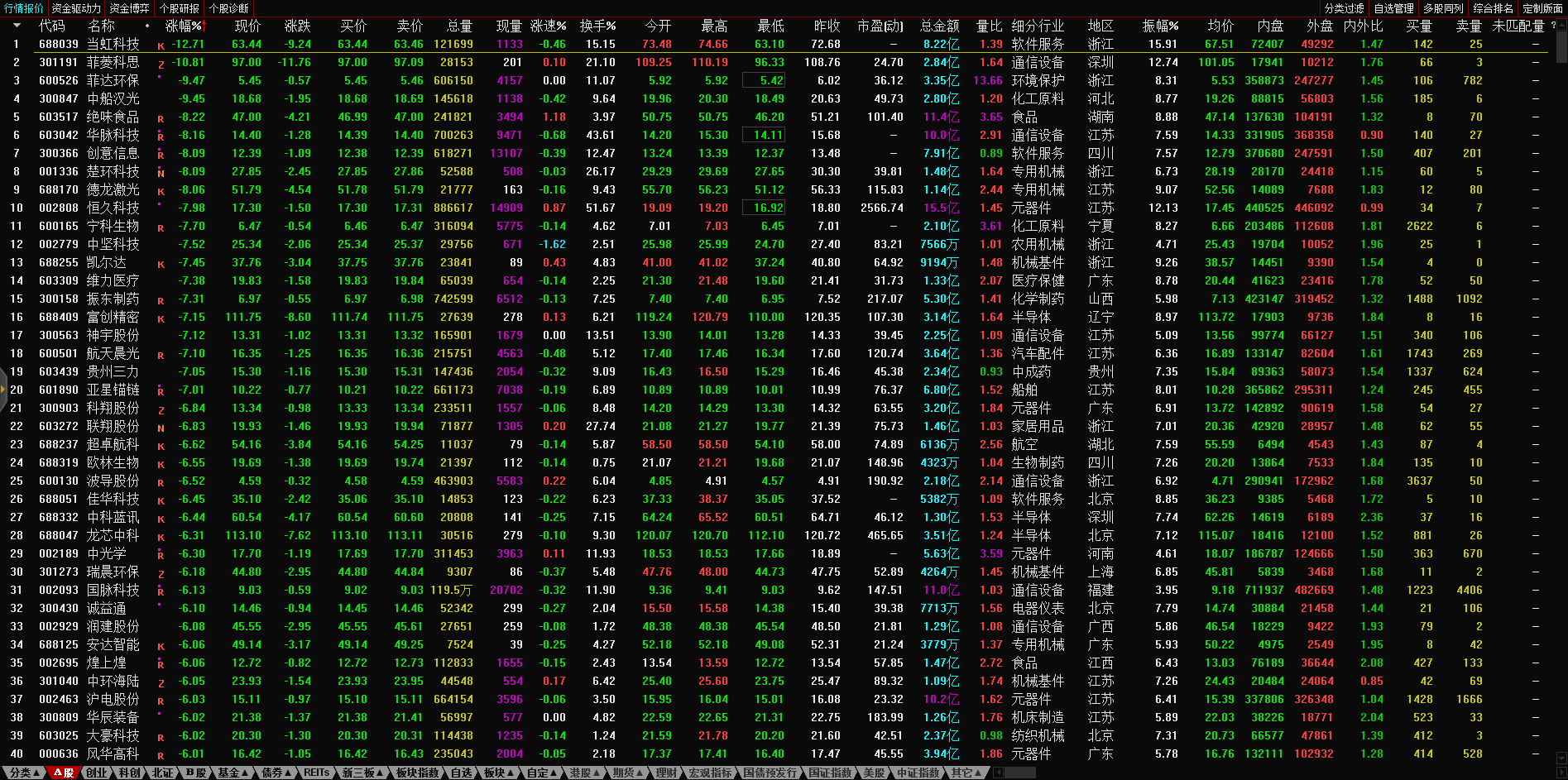This screenshot has width=1568, height=780.
Task: Click the dot marker in the name column header
Action: (x=147, y=26)
